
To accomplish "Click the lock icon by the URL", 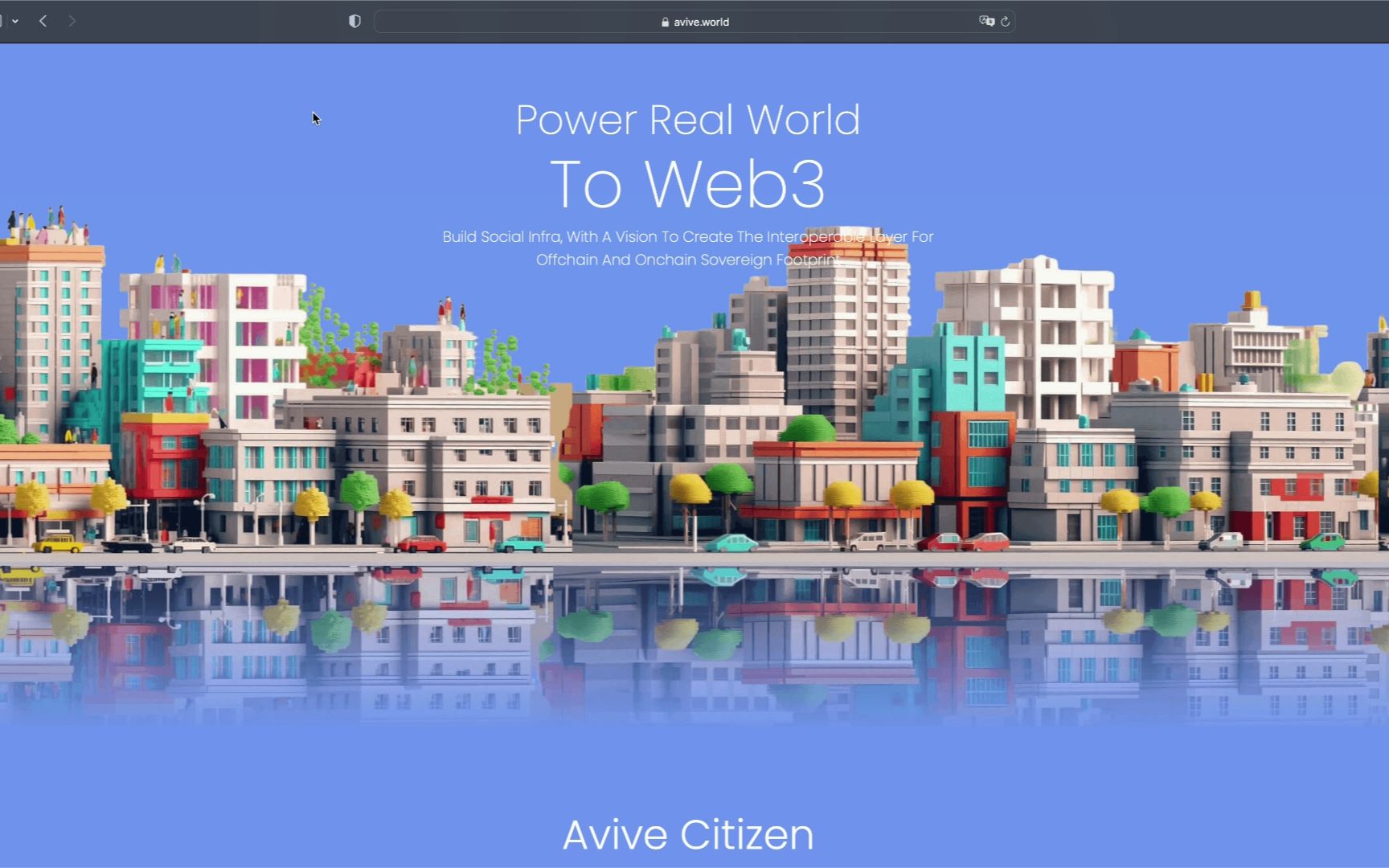I will 665,23.
